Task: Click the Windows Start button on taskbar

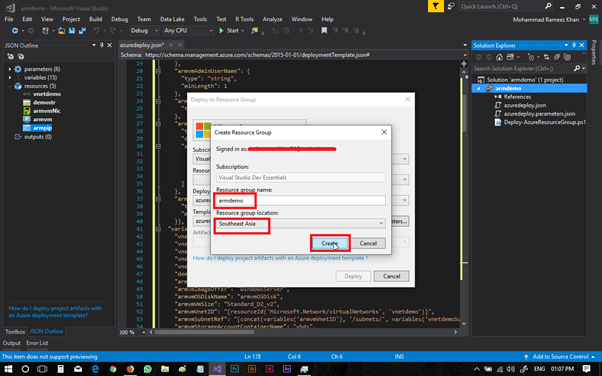Action: [x=8, y=369]
